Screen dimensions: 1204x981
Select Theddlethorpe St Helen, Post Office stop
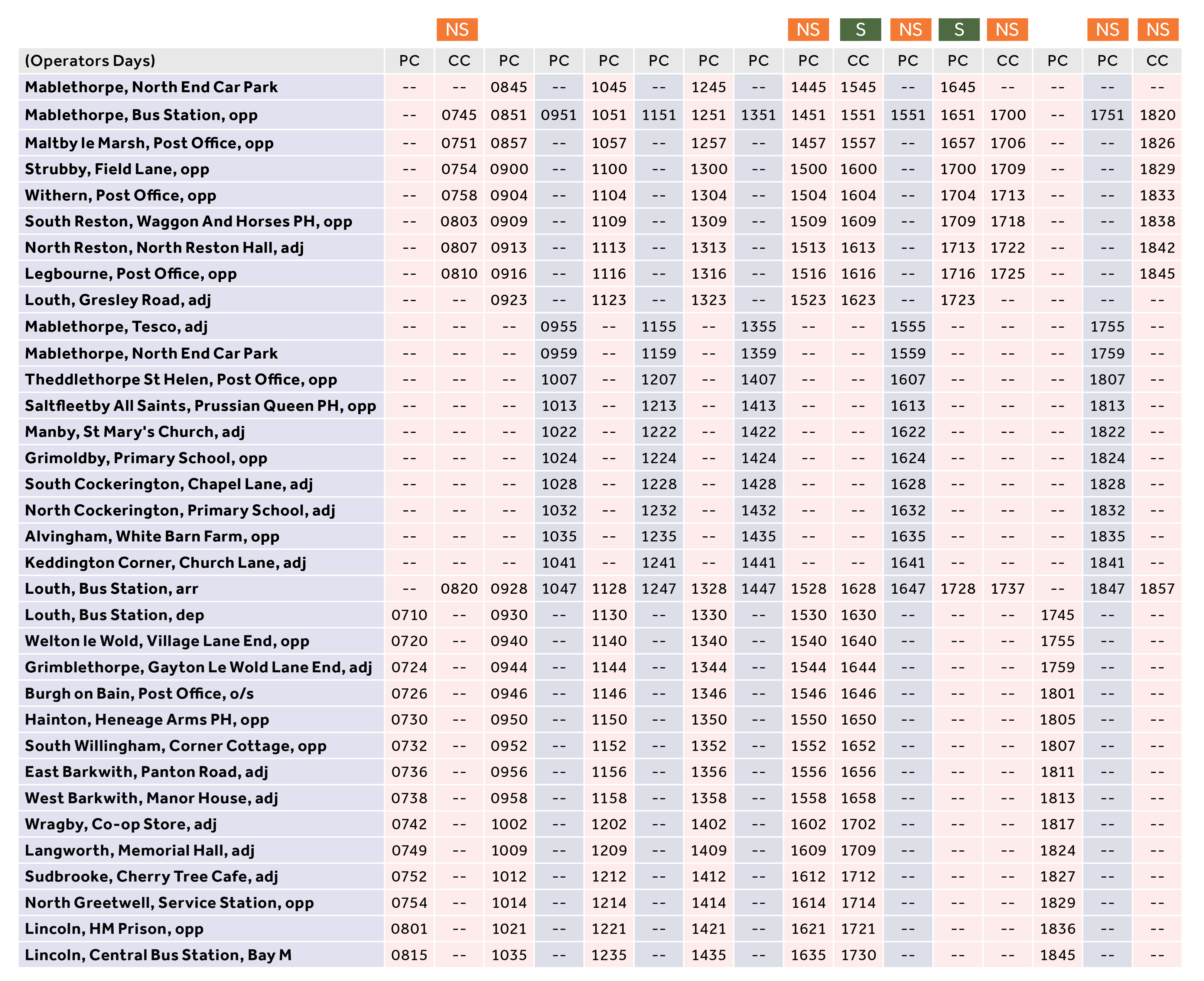(x=181, y=379)
